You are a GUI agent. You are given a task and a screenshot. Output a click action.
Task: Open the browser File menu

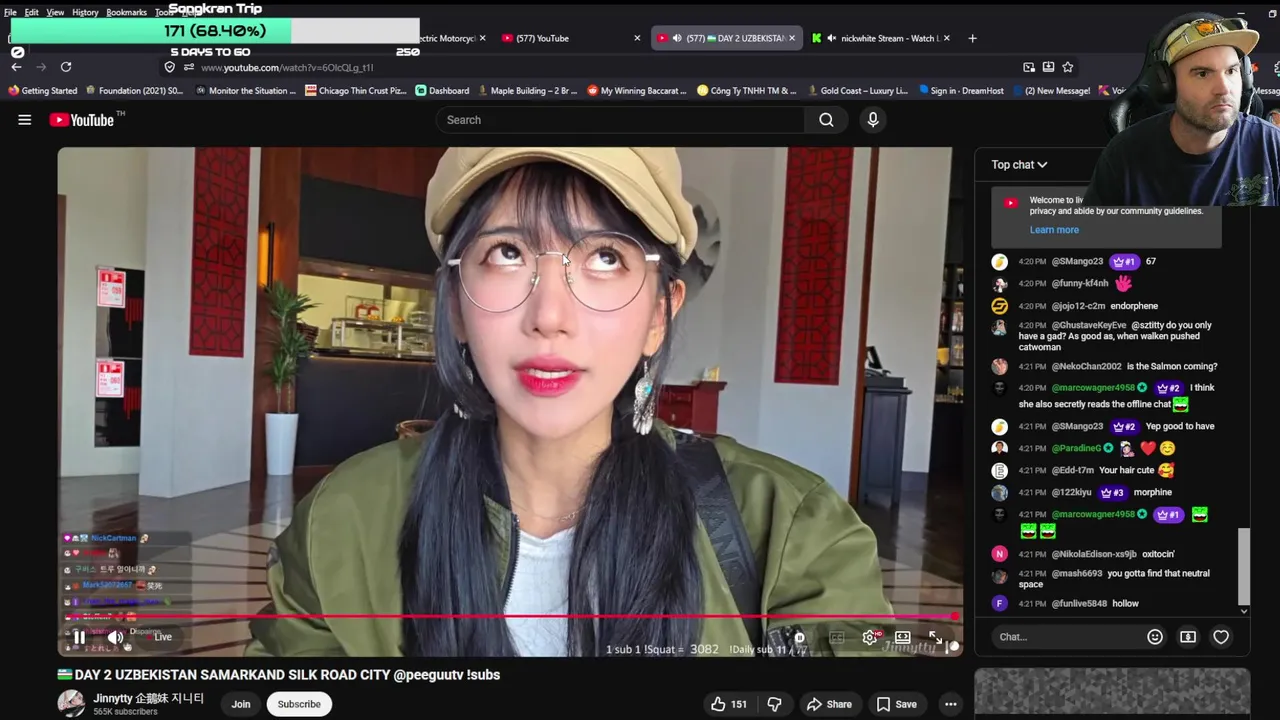point(10,12)
